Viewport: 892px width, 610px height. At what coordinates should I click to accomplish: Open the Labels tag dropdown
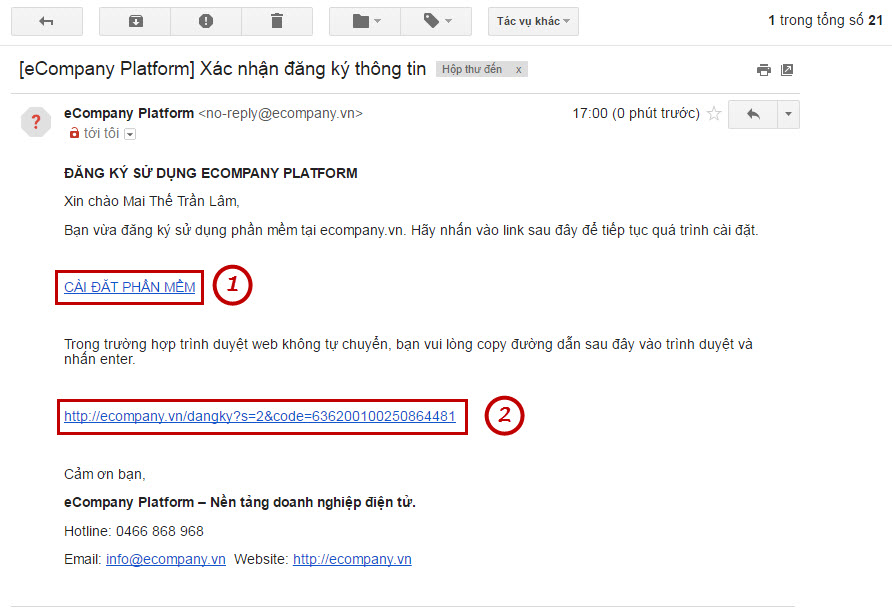click(436, 22)
